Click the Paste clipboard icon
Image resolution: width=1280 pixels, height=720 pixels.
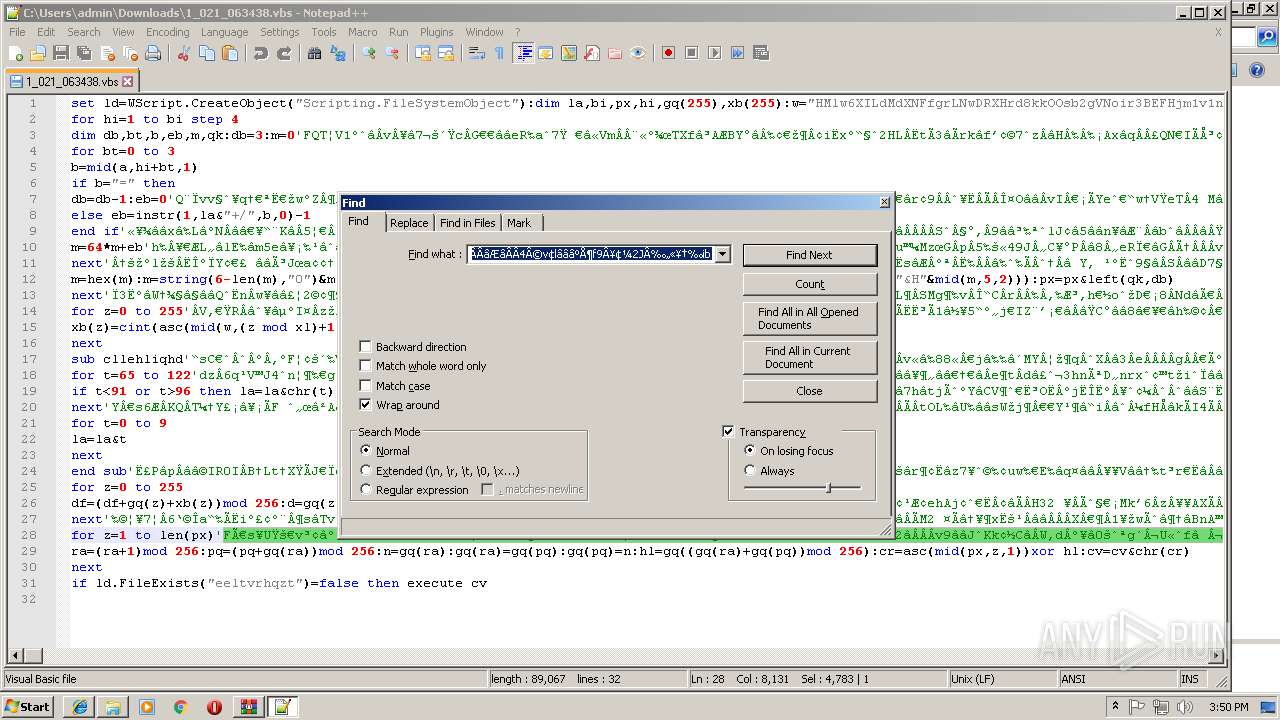[x=230, y=53]
